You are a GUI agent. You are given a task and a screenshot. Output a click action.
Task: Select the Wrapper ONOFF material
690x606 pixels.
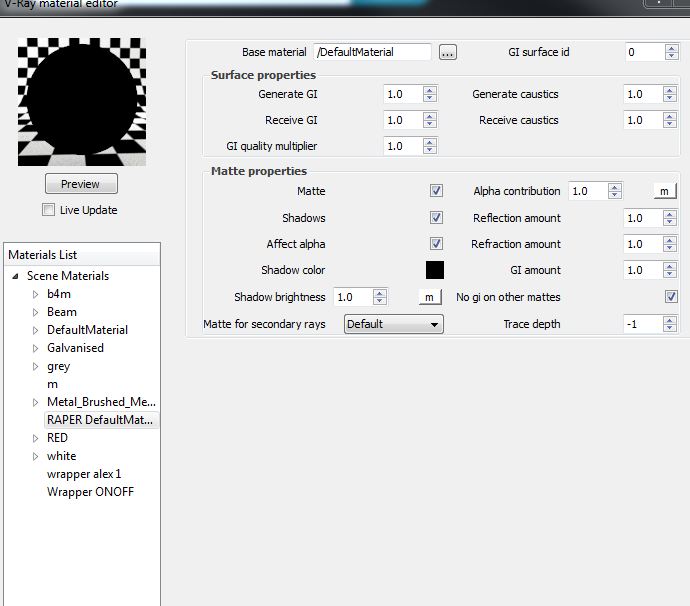90,492
